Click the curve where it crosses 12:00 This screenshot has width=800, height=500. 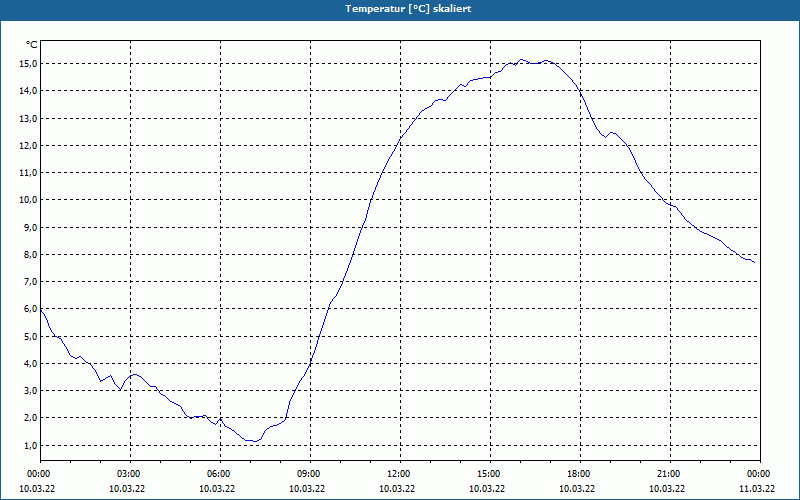coord(401,137)
